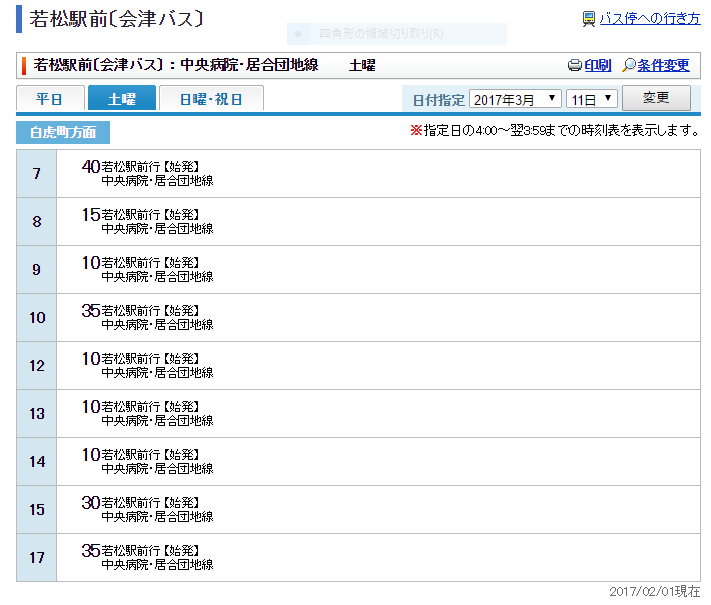The width and height of the screenshot is (711, 605).
Task: Click the 7 o'clock hour cell
Action: click(x=37, y=174)
